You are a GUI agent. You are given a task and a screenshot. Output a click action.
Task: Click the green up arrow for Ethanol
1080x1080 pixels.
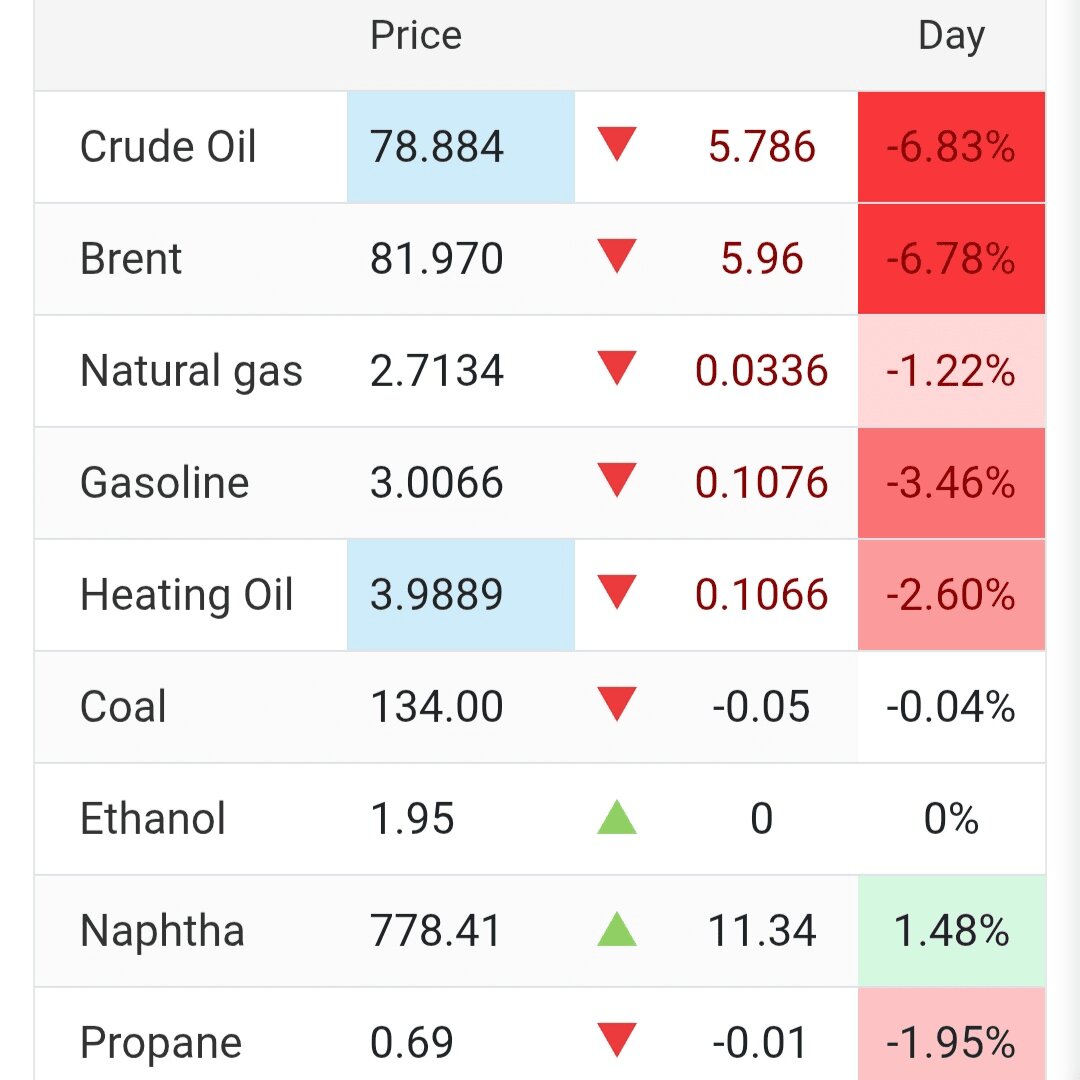[616, 817]
